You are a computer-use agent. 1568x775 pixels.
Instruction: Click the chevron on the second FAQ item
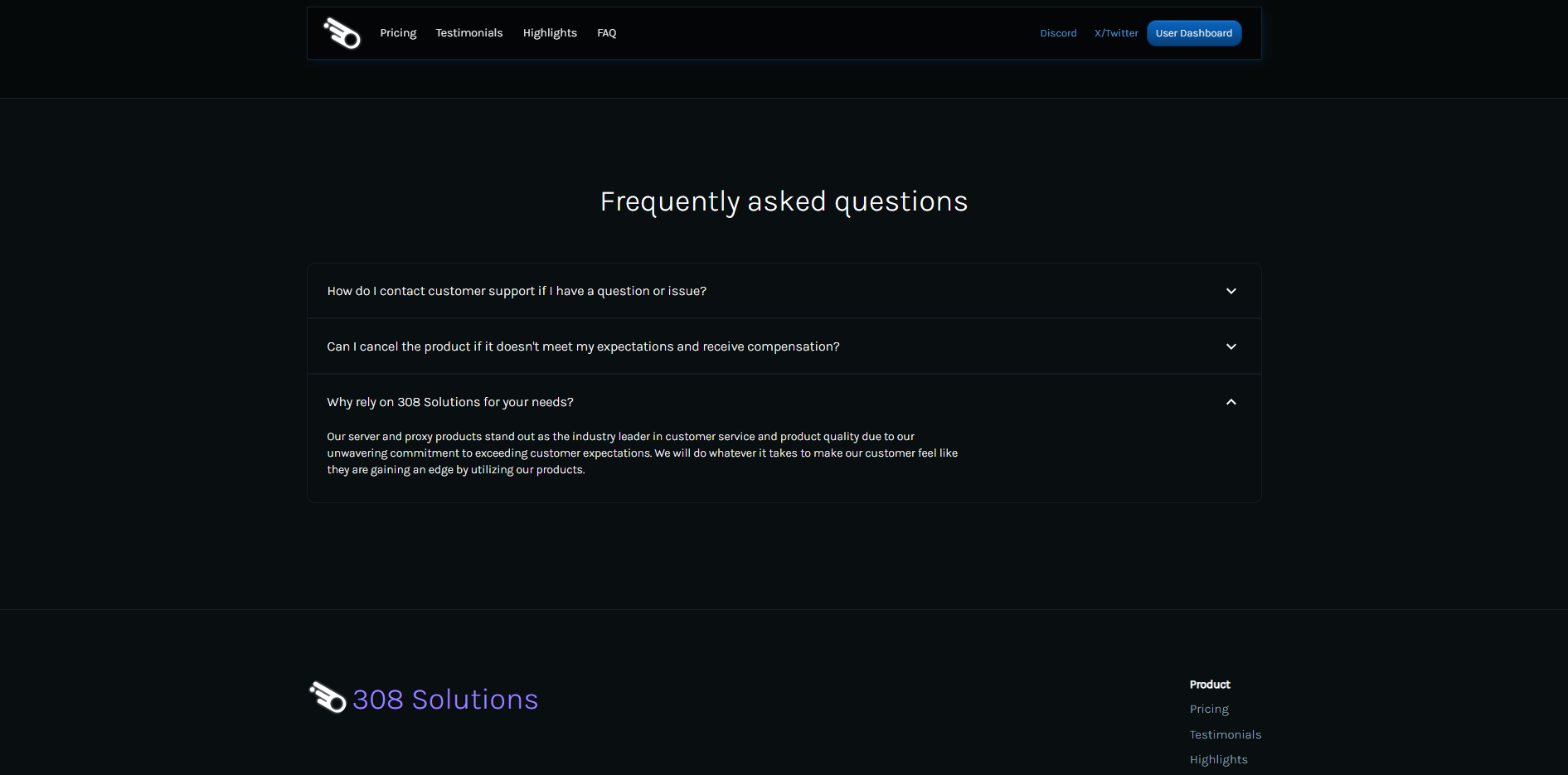pos(1231,346)
